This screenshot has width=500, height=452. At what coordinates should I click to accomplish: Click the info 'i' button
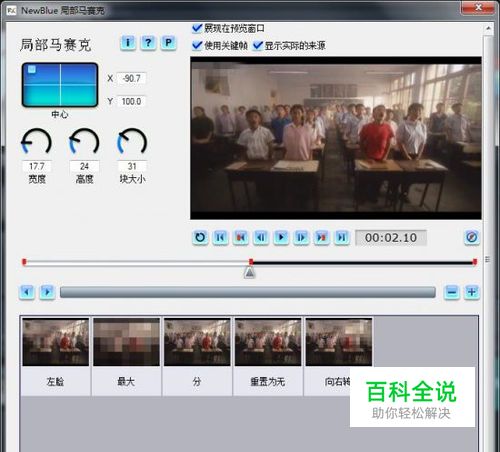point(128,43)
